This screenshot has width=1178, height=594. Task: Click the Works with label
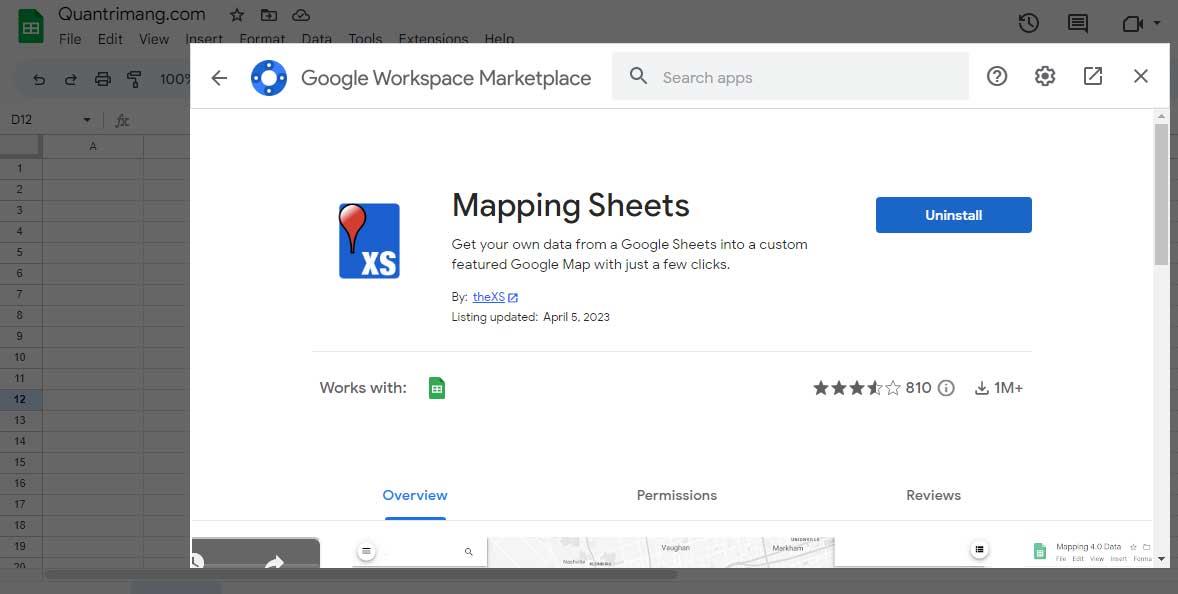[363, 387]
